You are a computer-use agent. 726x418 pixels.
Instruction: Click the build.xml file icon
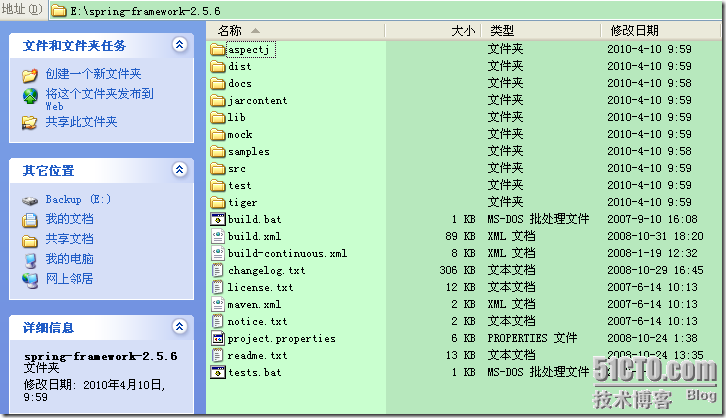pos(218,236)
